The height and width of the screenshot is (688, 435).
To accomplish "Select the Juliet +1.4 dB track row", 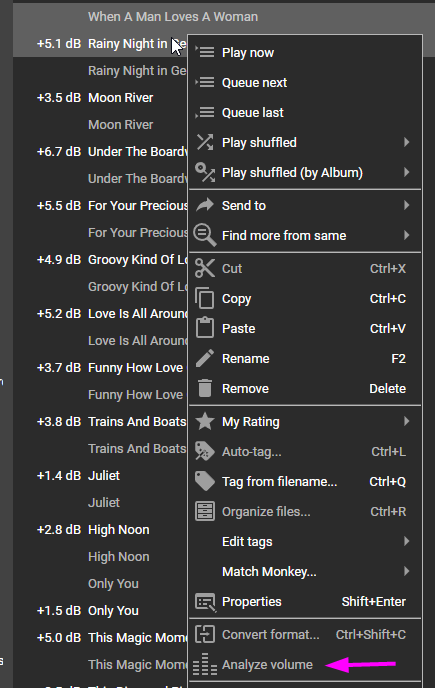I will [x=101, y=476].
